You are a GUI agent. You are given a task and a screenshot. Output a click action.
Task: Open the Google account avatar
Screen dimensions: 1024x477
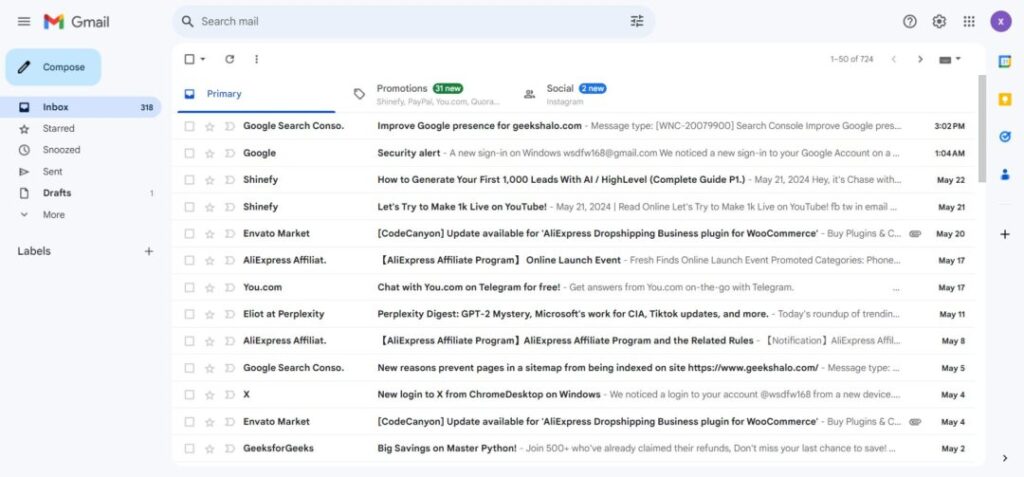click(x=1000, y=22)
